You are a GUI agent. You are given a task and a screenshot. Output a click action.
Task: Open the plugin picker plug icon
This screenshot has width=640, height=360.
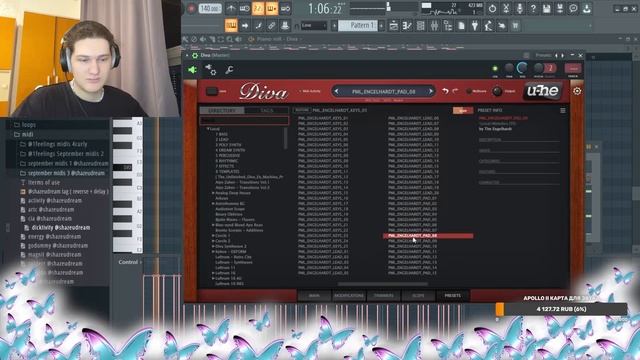(475, 26)
